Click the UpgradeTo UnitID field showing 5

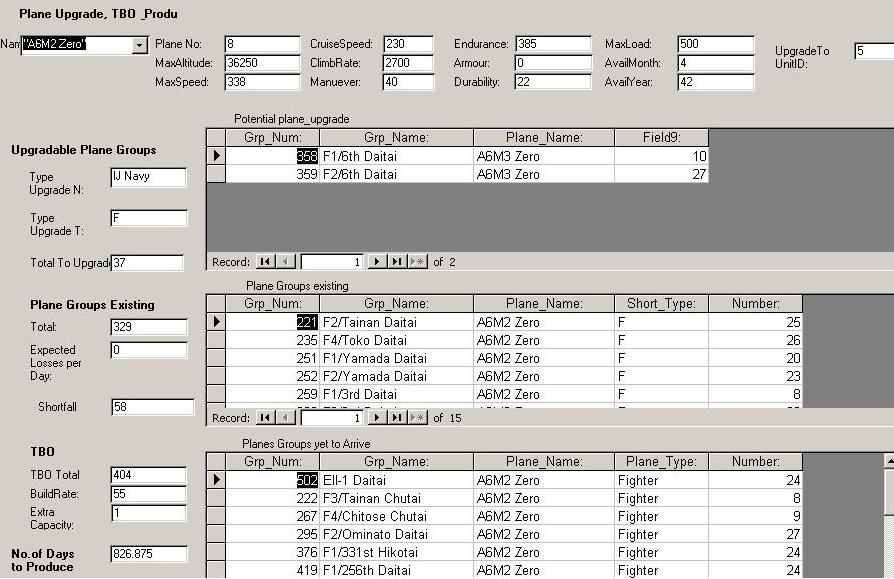coord(873,51)
